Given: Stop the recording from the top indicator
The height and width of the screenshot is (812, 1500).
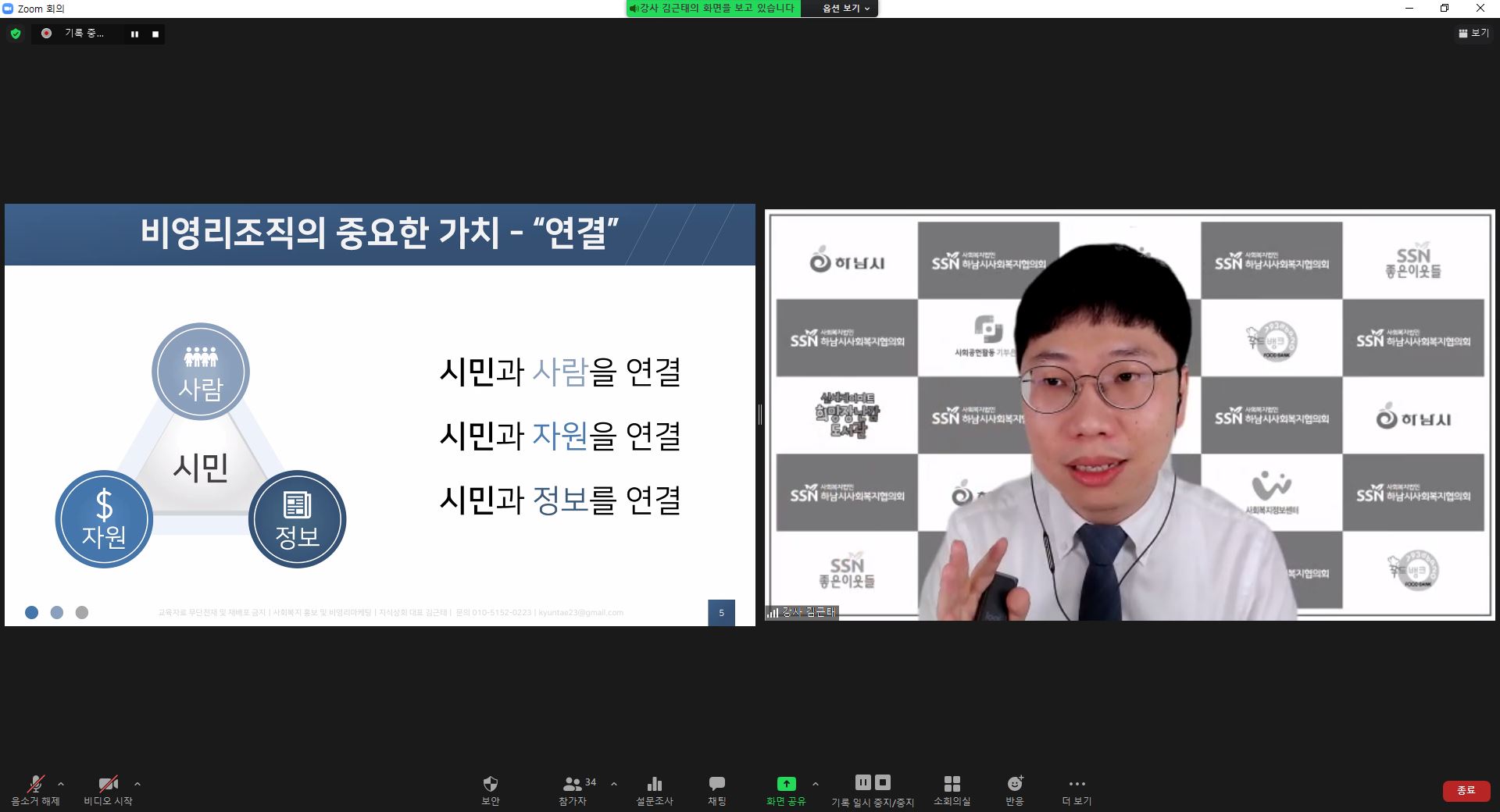Looking at the screenshot, I should (x=155, y=34).
